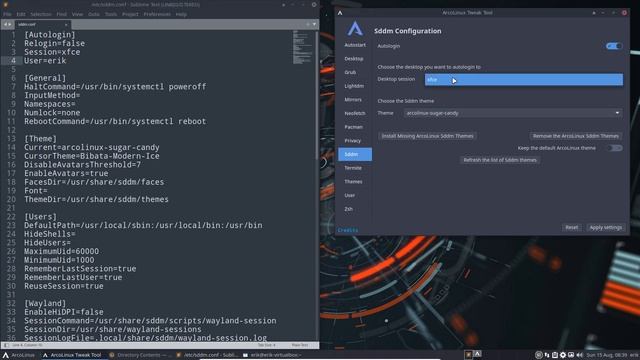
Task: Open the Selection menu in Sublime
Action: pyautogui.click(x=41, y=14)
